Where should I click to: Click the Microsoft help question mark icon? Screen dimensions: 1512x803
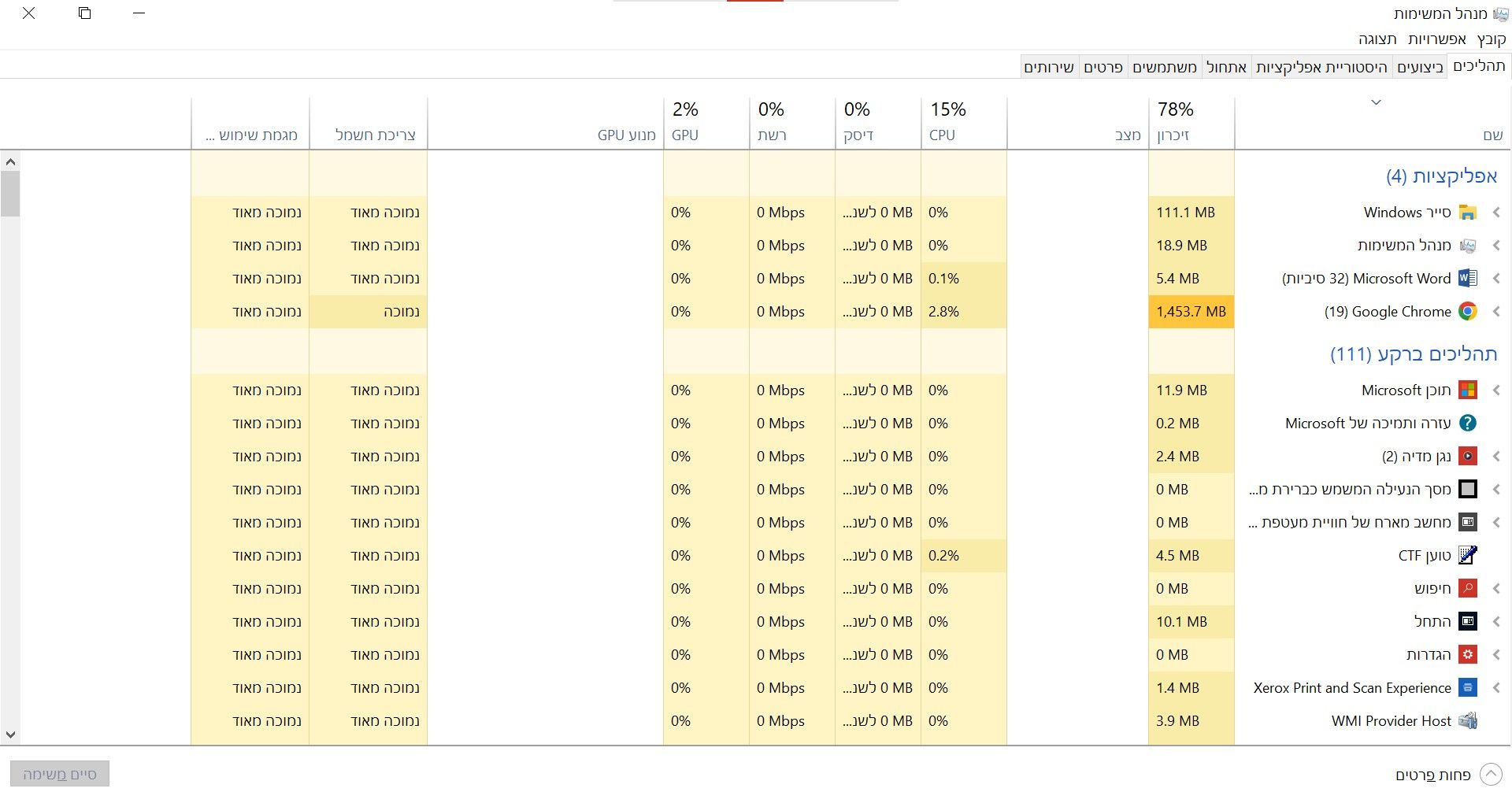(x=1467, y=424)
